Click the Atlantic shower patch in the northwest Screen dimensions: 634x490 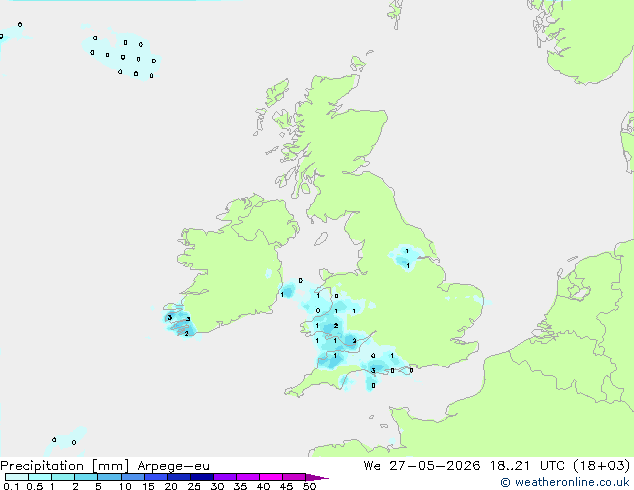[x=122, y=55]
